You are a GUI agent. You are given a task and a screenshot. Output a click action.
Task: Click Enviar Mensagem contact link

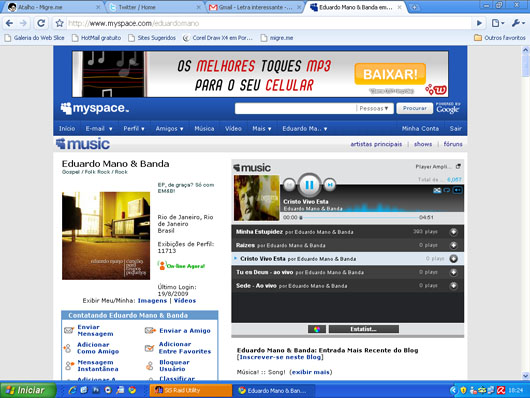coord(95,330)
